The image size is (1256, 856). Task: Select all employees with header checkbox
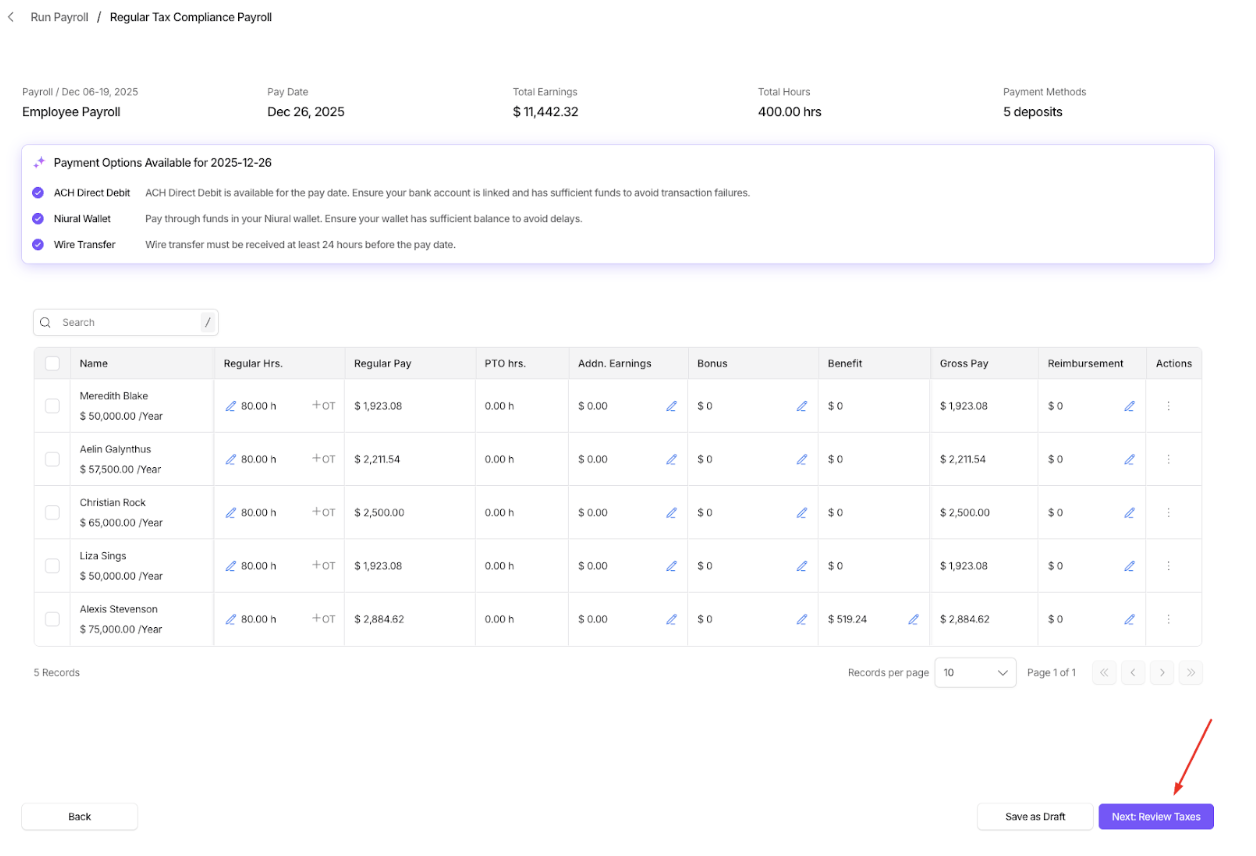point(52,364)
